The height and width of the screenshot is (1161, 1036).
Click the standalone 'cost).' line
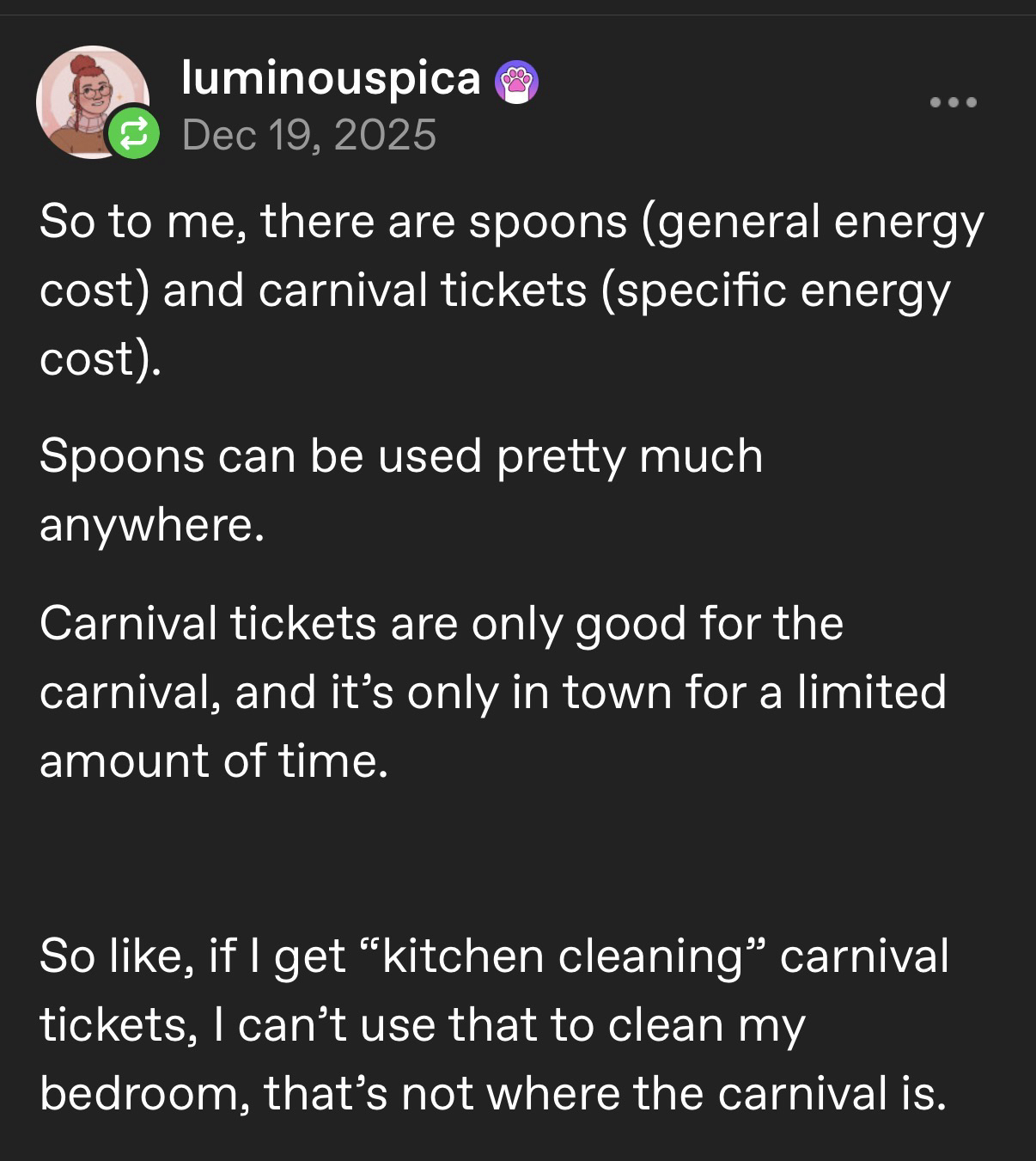point(100,358)
